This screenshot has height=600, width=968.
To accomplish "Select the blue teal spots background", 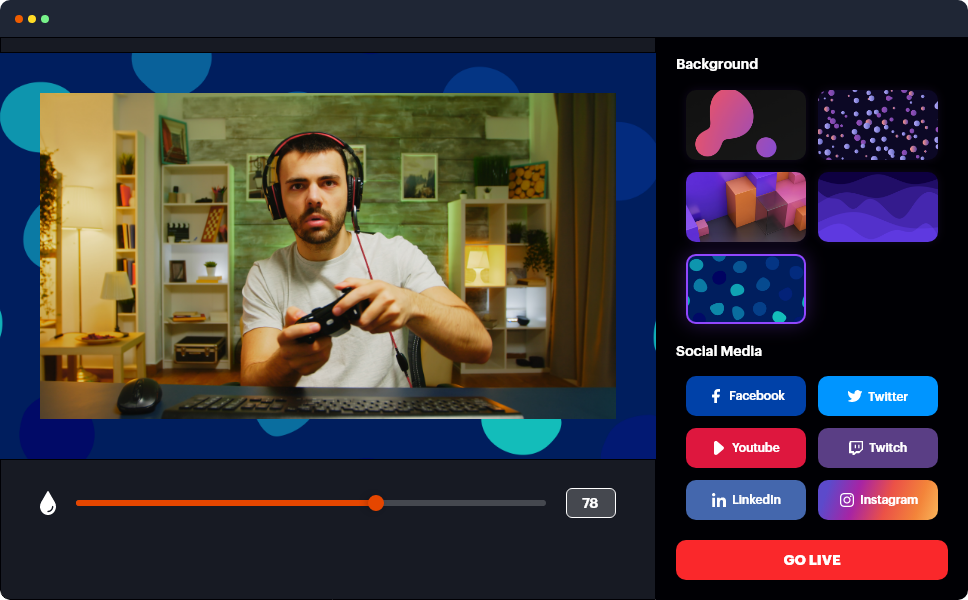I will click(746, 289).
